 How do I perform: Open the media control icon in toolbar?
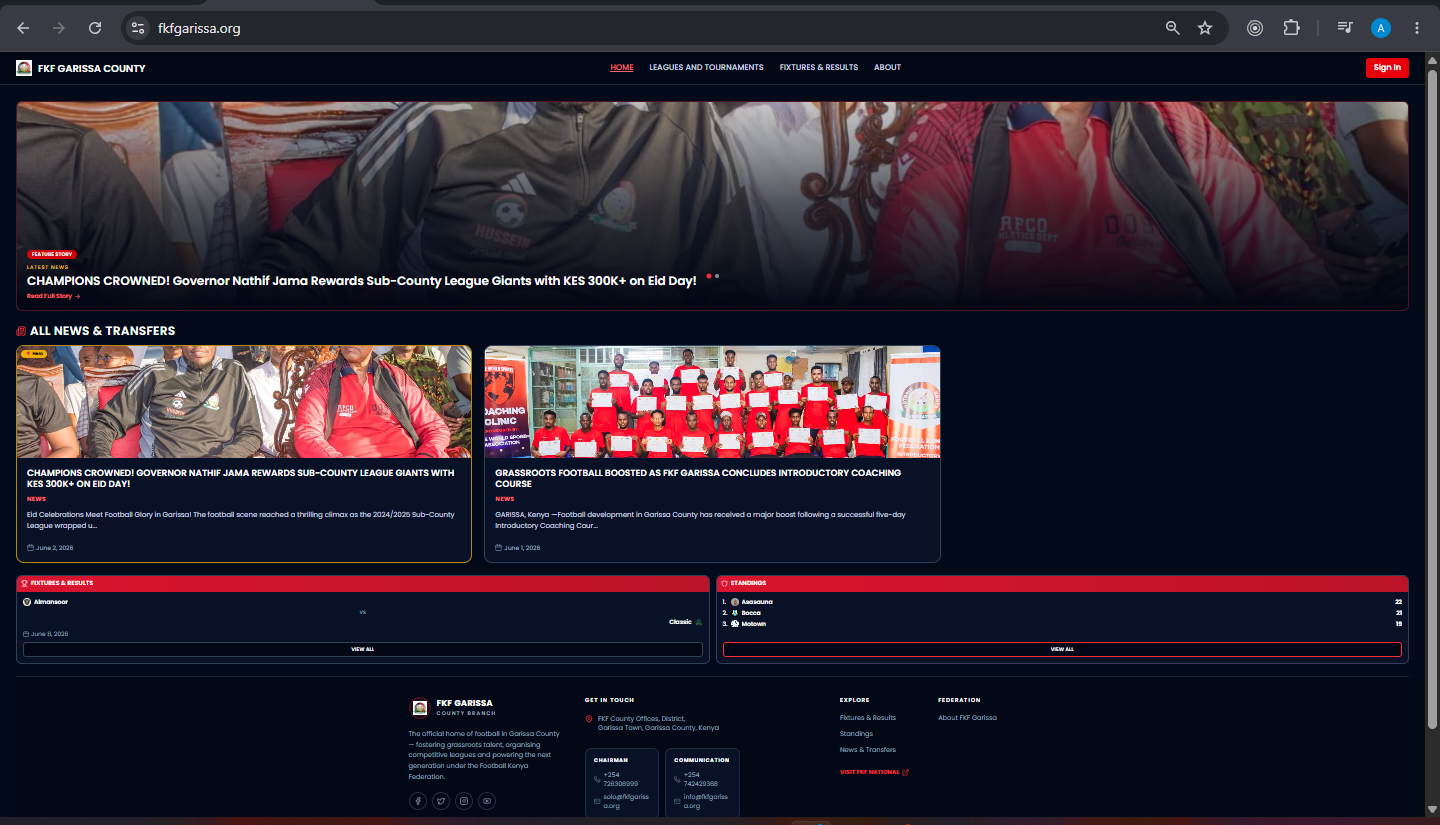(1345, 28)
